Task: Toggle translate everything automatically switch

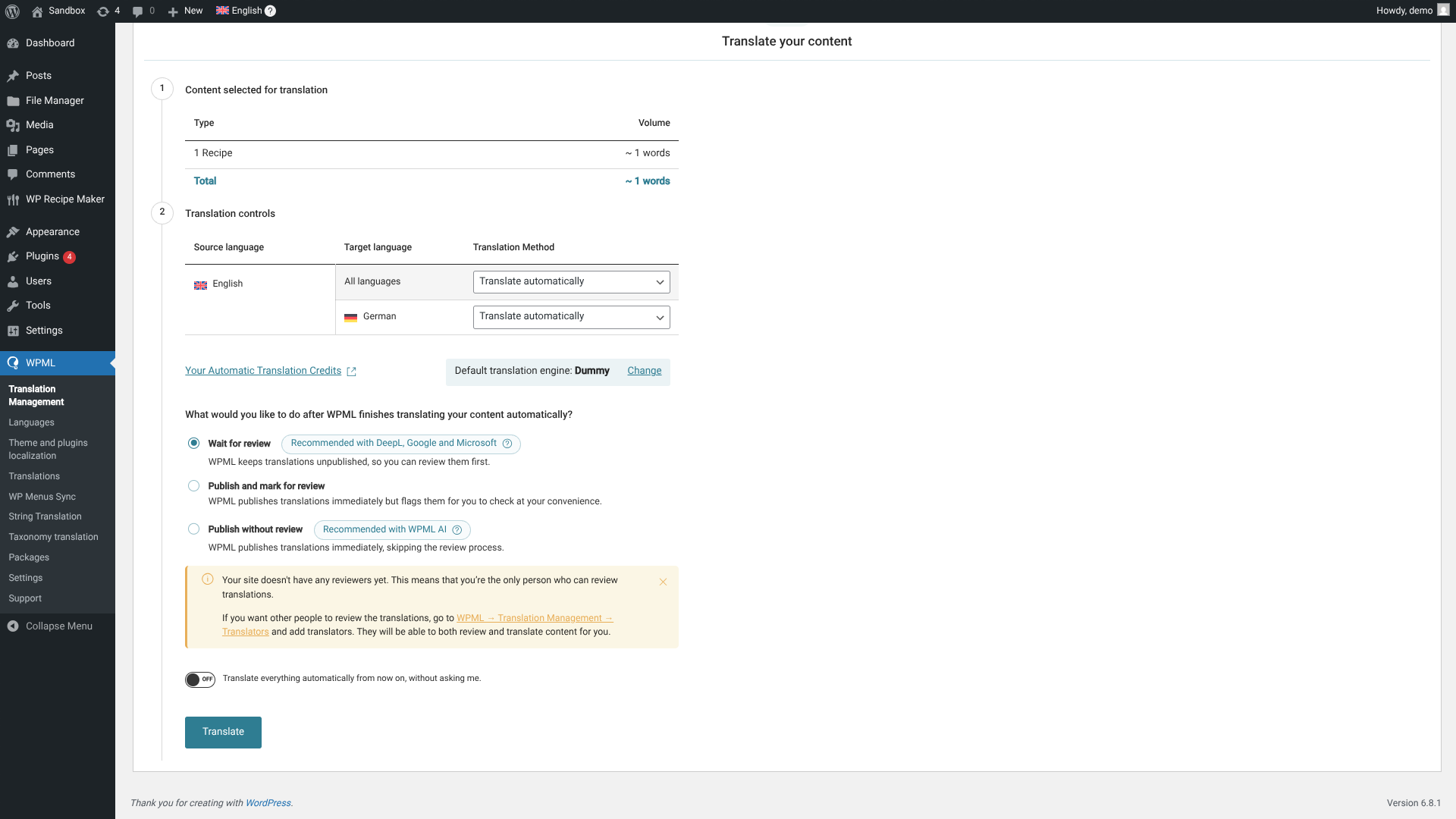Action: coord(200,679)
